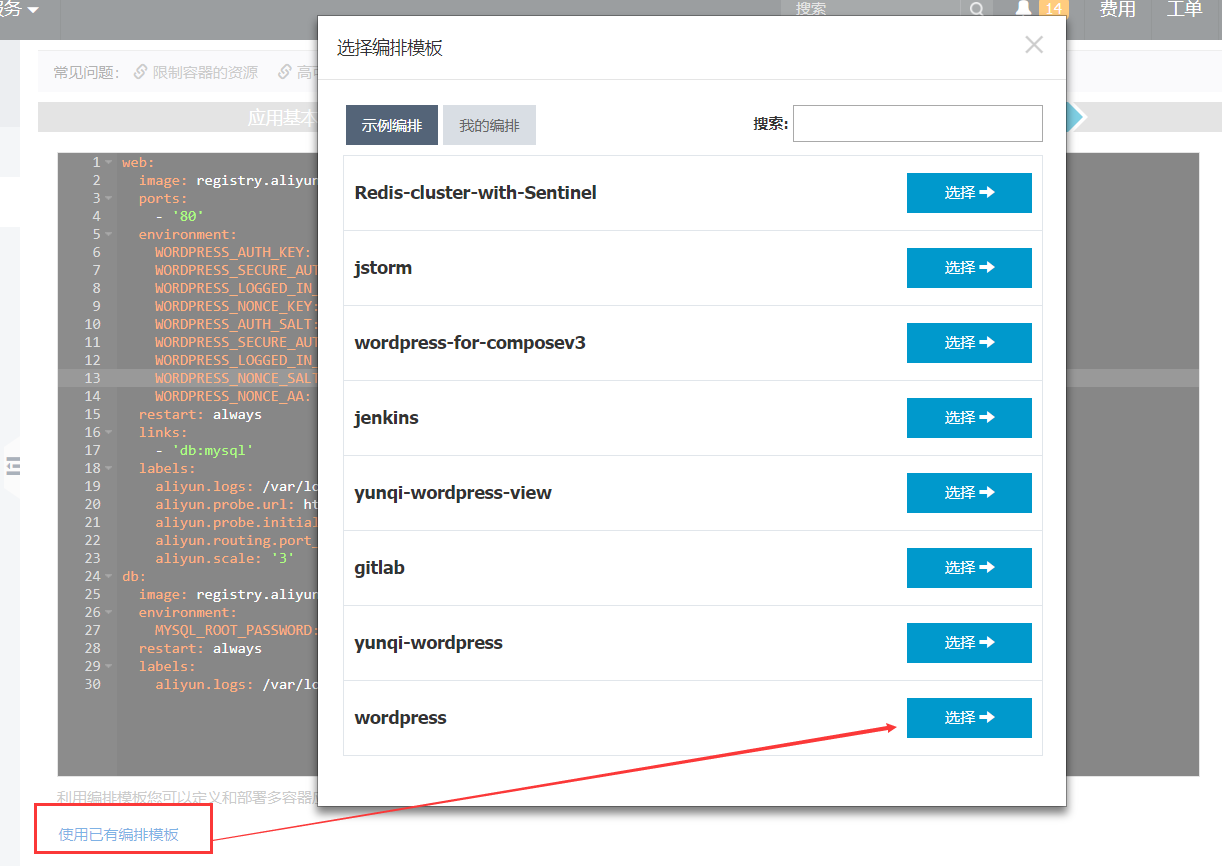Click the MYSQL_ROOT_PASSWORD line in editor
Viewport: 1222px width, 866px height.
tap(236, 630)
